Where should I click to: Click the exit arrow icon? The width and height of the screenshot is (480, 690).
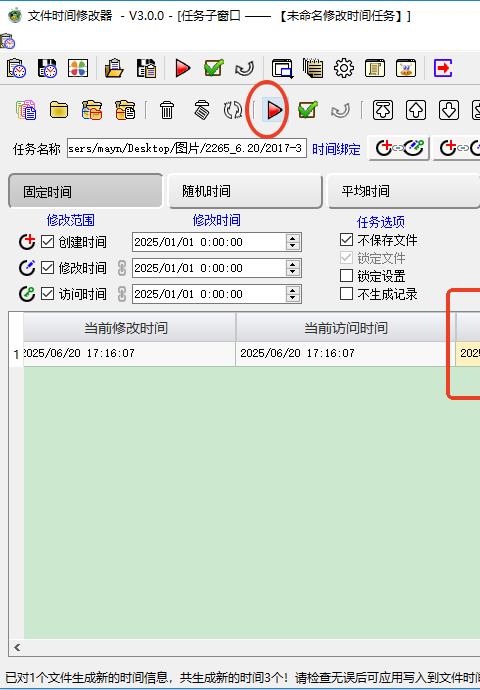tap(443, 68)
